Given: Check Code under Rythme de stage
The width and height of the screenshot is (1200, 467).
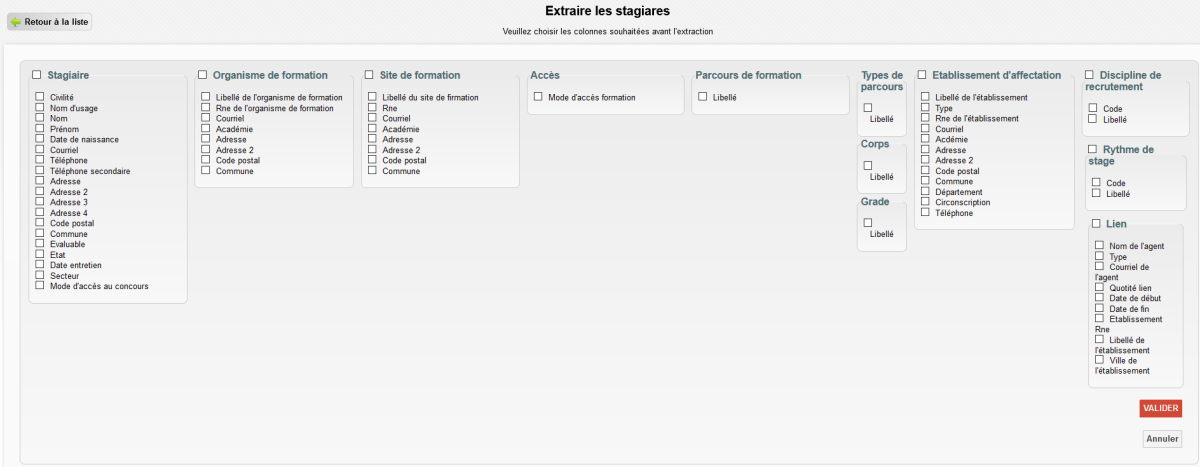Looking at the screenshot, I should 1097,182.
